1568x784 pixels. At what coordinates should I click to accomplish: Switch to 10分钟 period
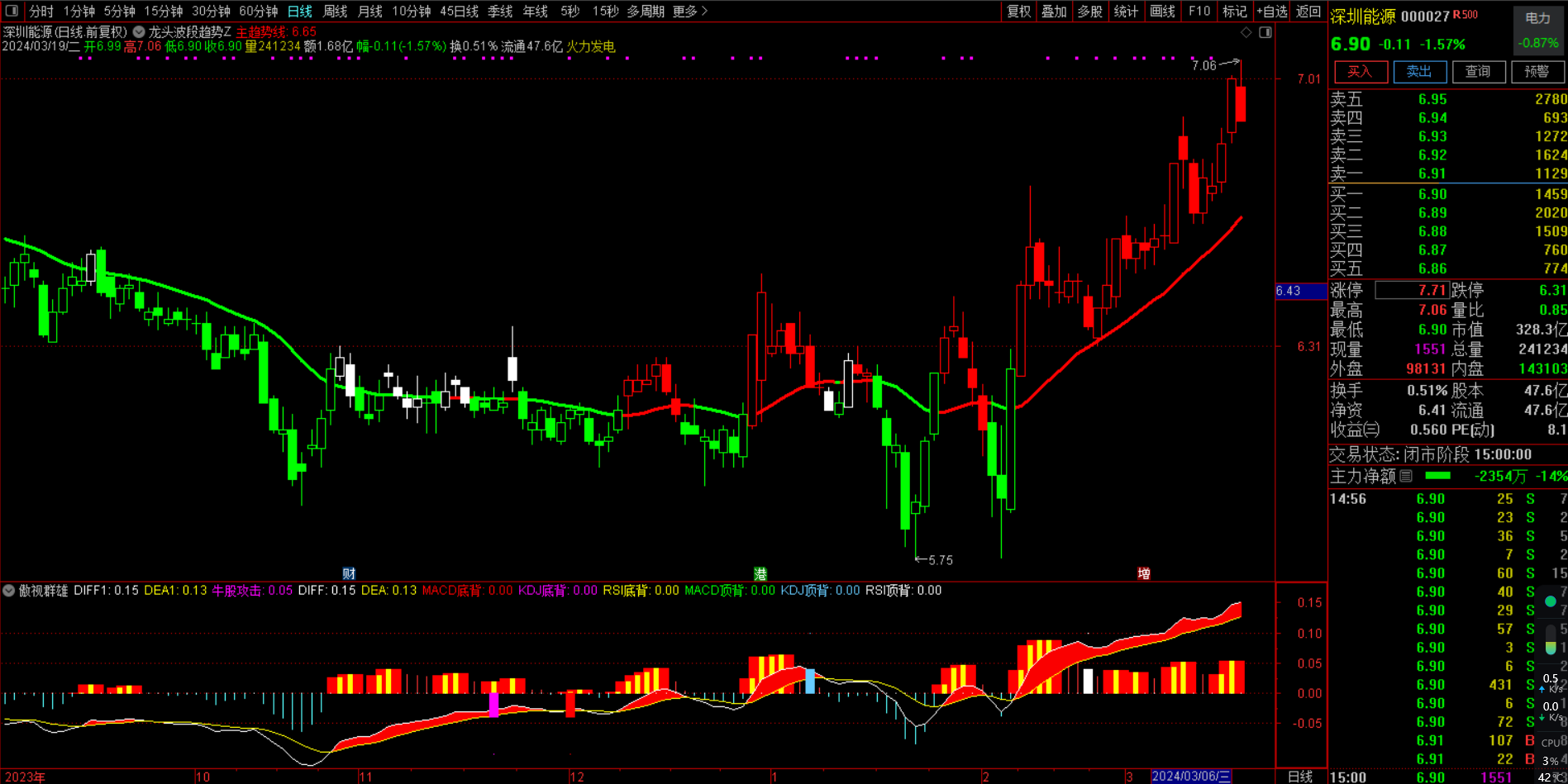click(411, 11)
